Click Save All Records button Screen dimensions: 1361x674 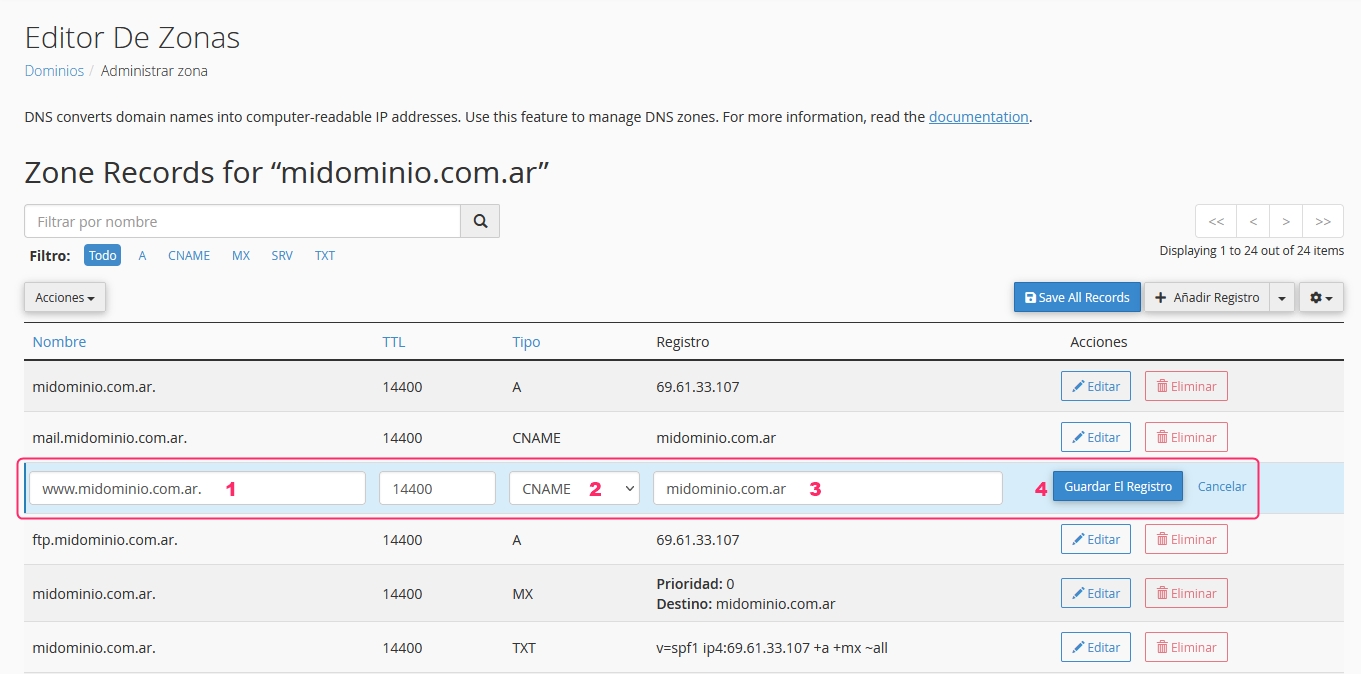[1077, 297]
